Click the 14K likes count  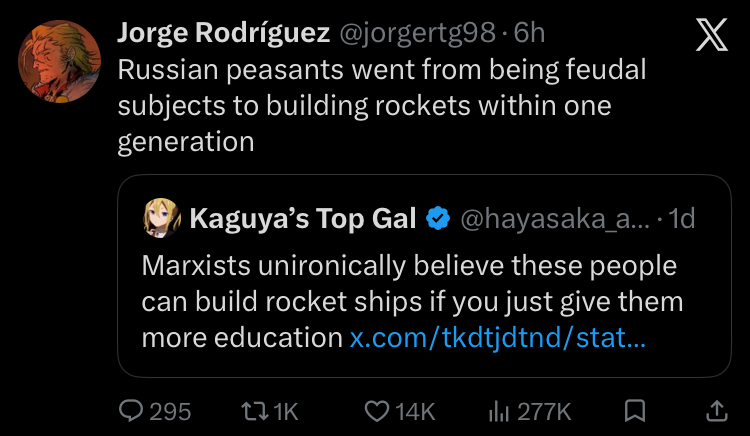point(415,412)
